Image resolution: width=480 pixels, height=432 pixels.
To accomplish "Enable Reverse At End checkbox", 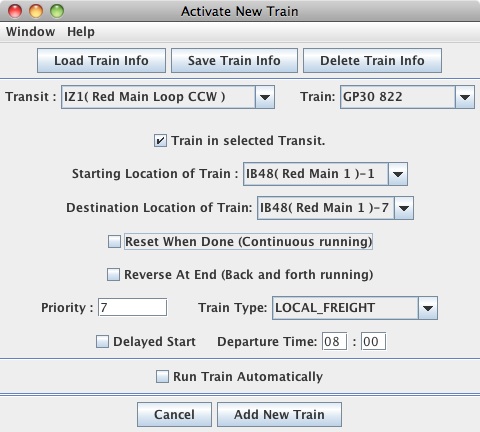I will 113,275.
